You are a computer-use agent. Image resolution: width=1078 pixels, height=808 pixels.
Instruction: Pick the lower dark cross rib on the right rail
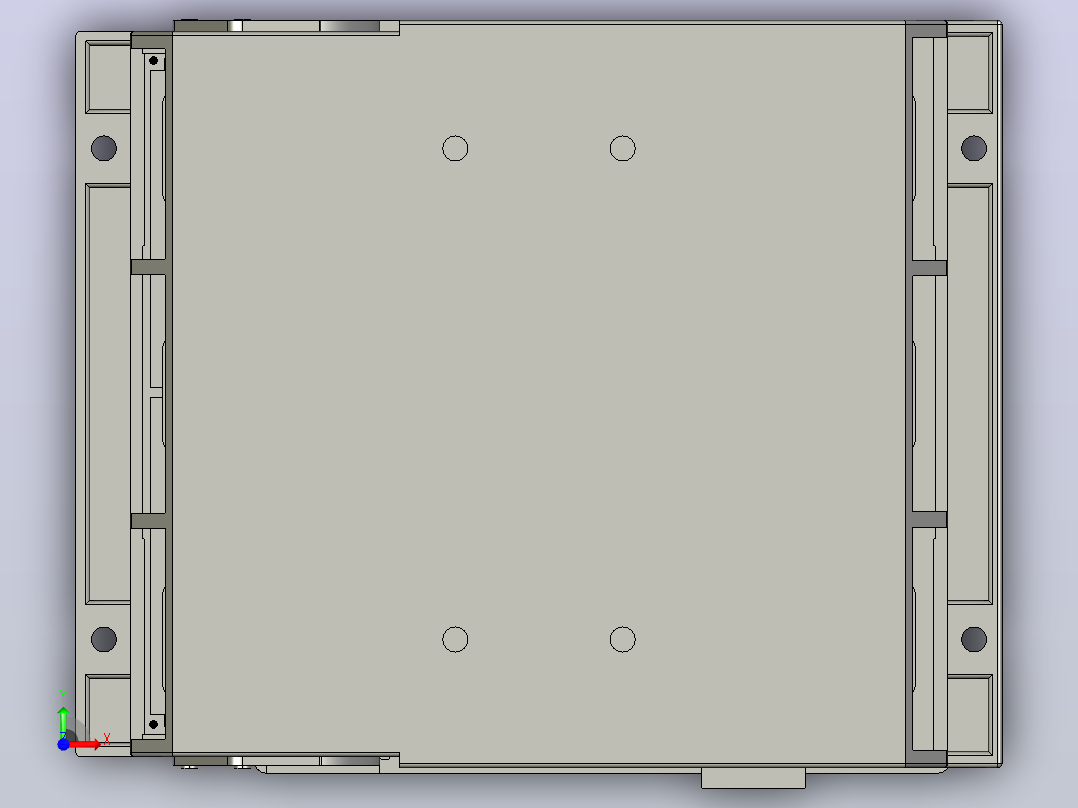(x=930, y=520)
